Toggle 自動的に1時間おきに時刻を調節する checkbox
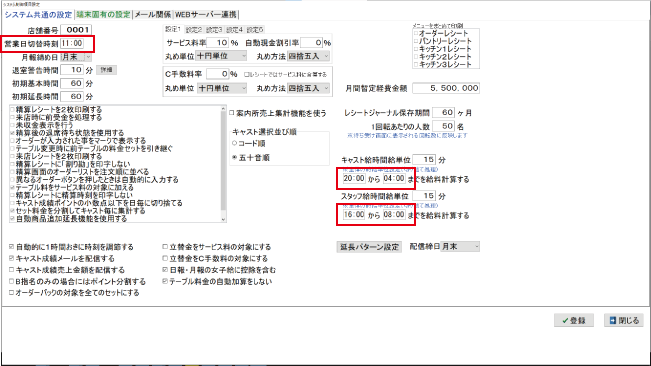The image size is (651, 366). (12, 247)
